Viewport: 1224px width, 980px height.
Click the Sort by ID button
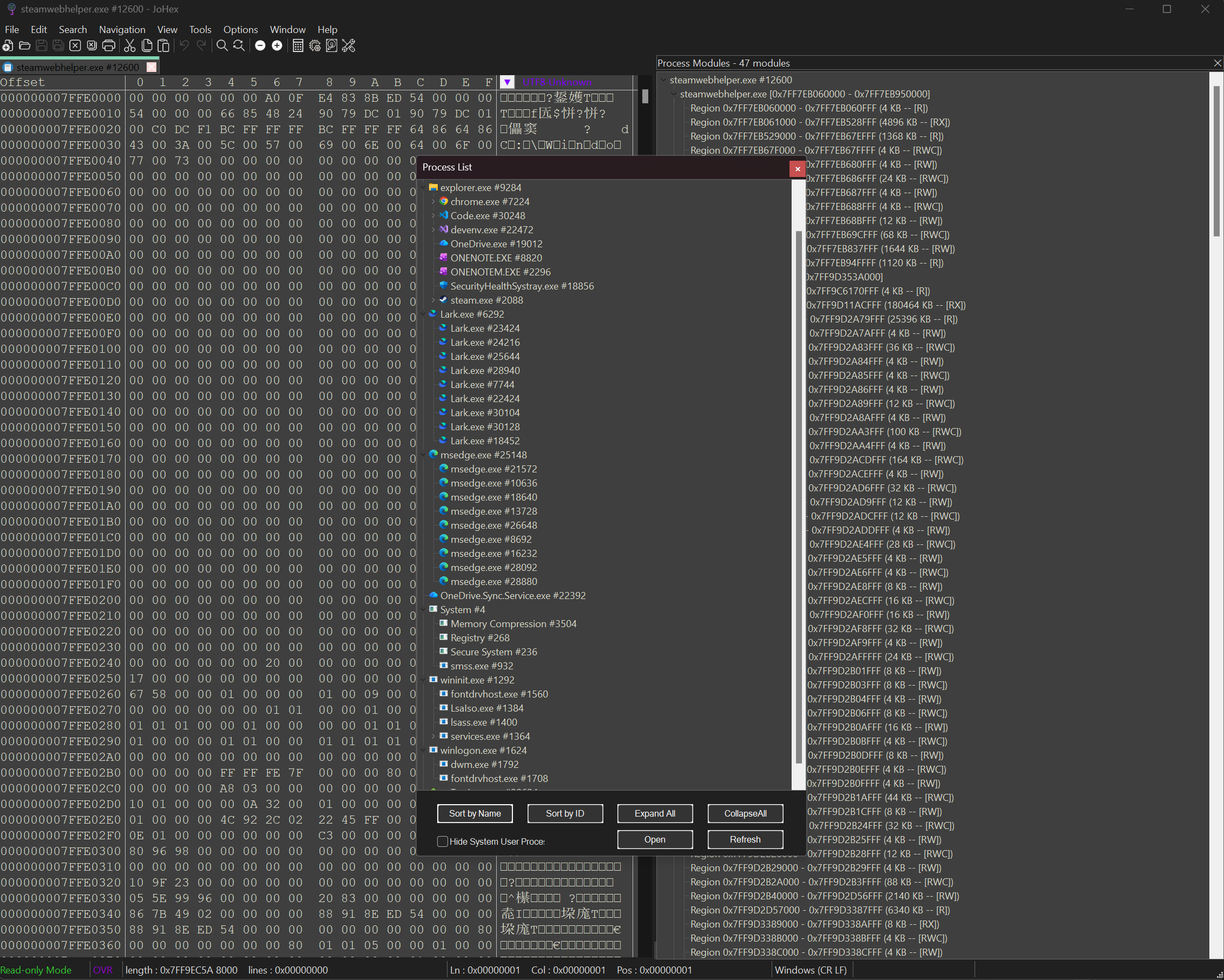(564, 813)
